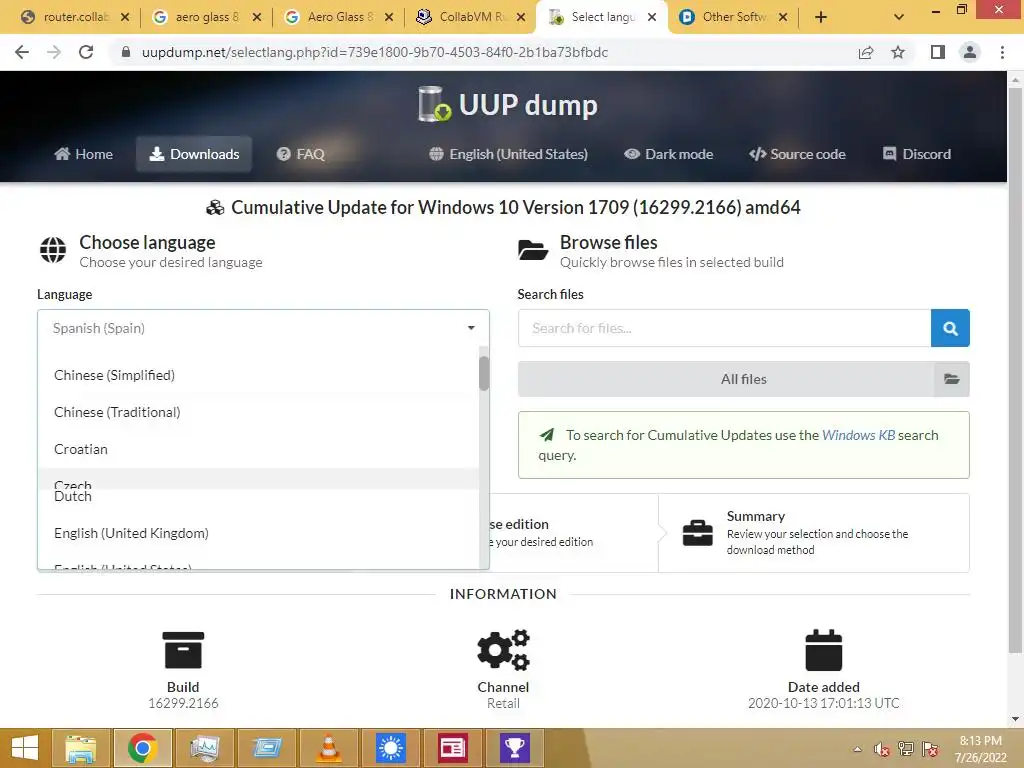Focus the Search for files field
Viewport: 1024px width, 768px height.
[x=724, y=328]
